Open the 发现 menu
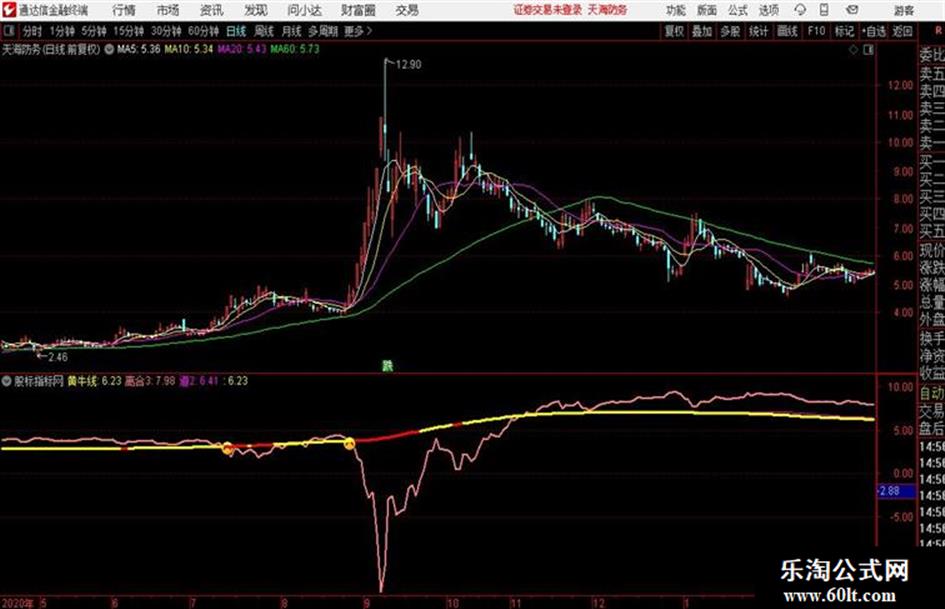The height and width of the screenshot is (609, 945). 256,10
